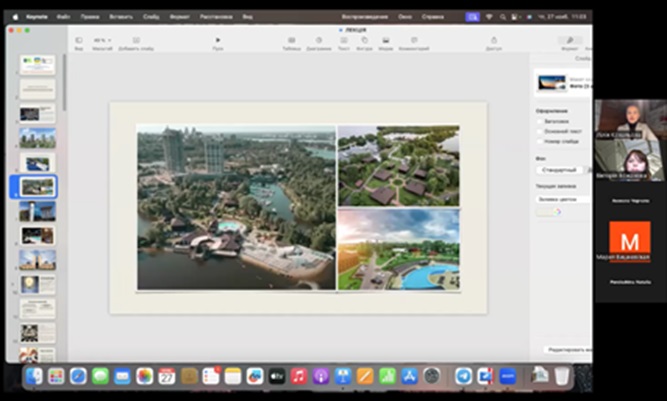
Task: Open the Стандартный background dropdown
Action: (562, 170)
